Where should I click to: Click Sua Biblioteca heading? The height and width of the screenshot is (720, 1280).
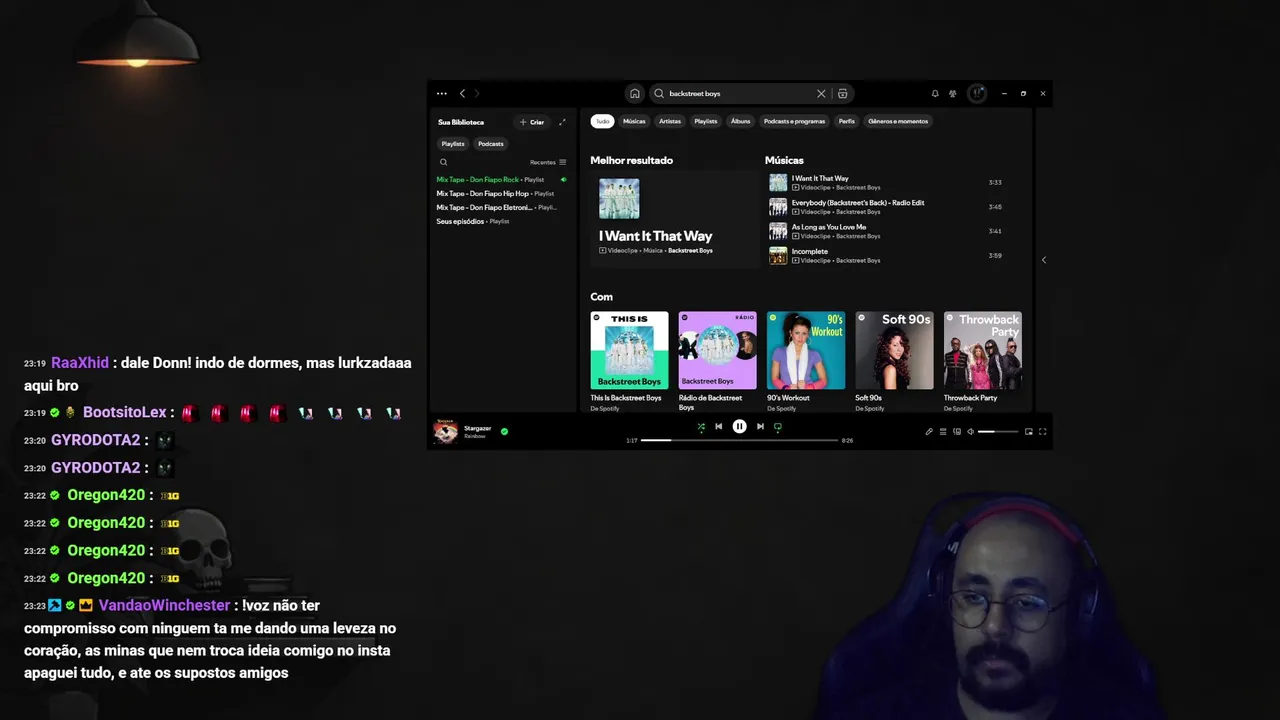[x=461, y=122]
